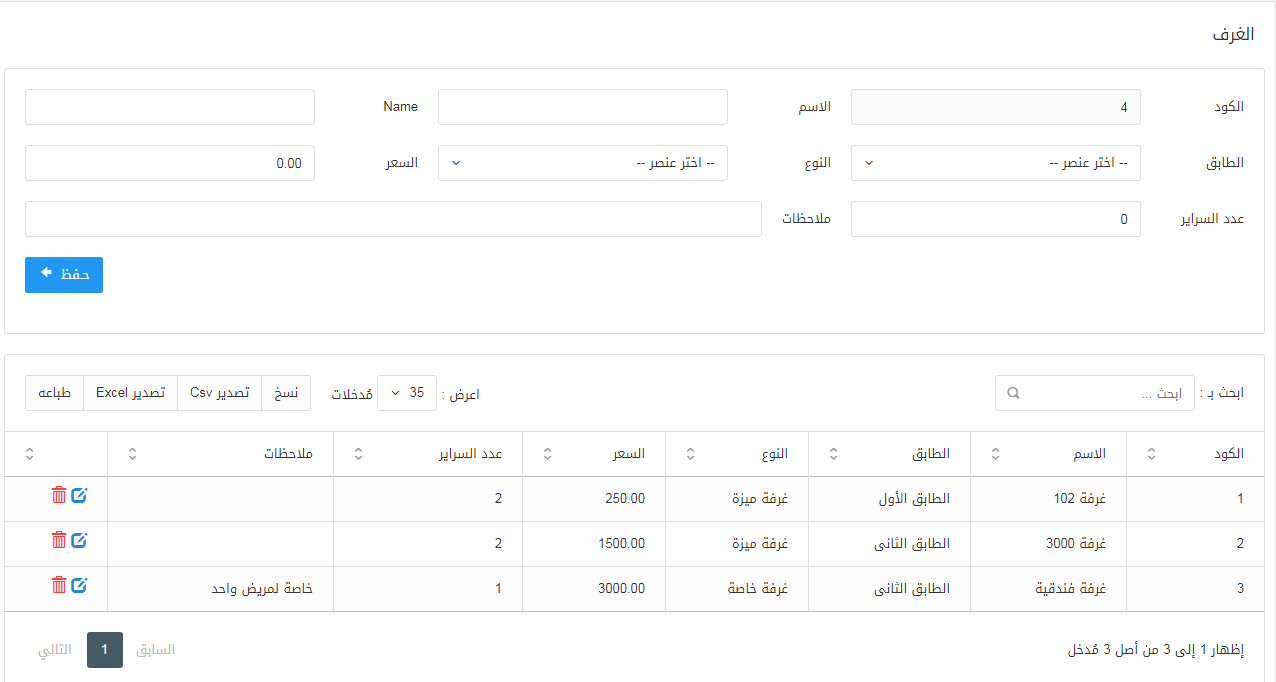The height and width of the screenshot is (682, 1276).
Task: Sort table by السعر column arrows
Action: (x=547, y=454)
